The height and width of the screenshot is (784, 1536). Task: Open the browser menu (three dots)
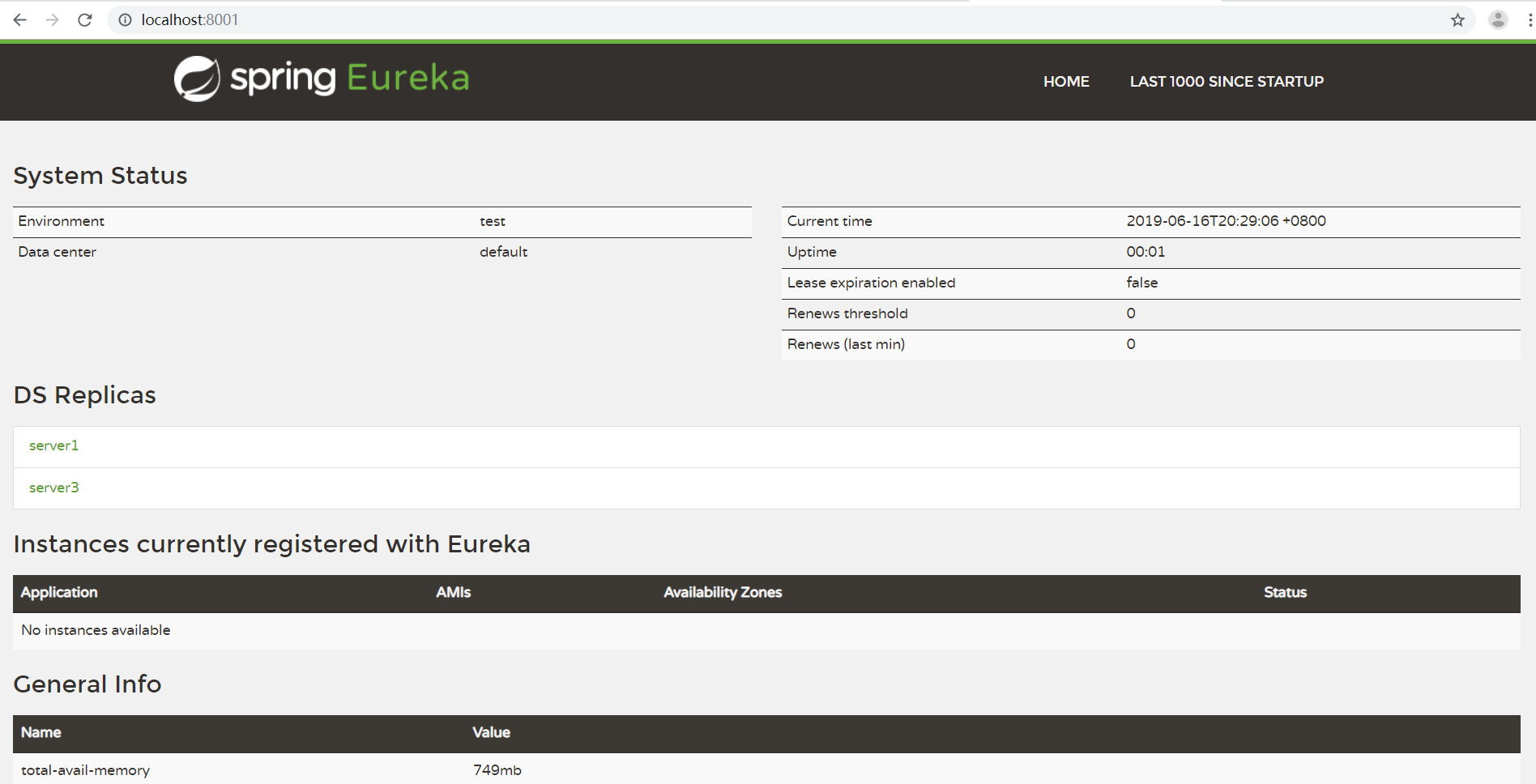(x=1530, y=20)
